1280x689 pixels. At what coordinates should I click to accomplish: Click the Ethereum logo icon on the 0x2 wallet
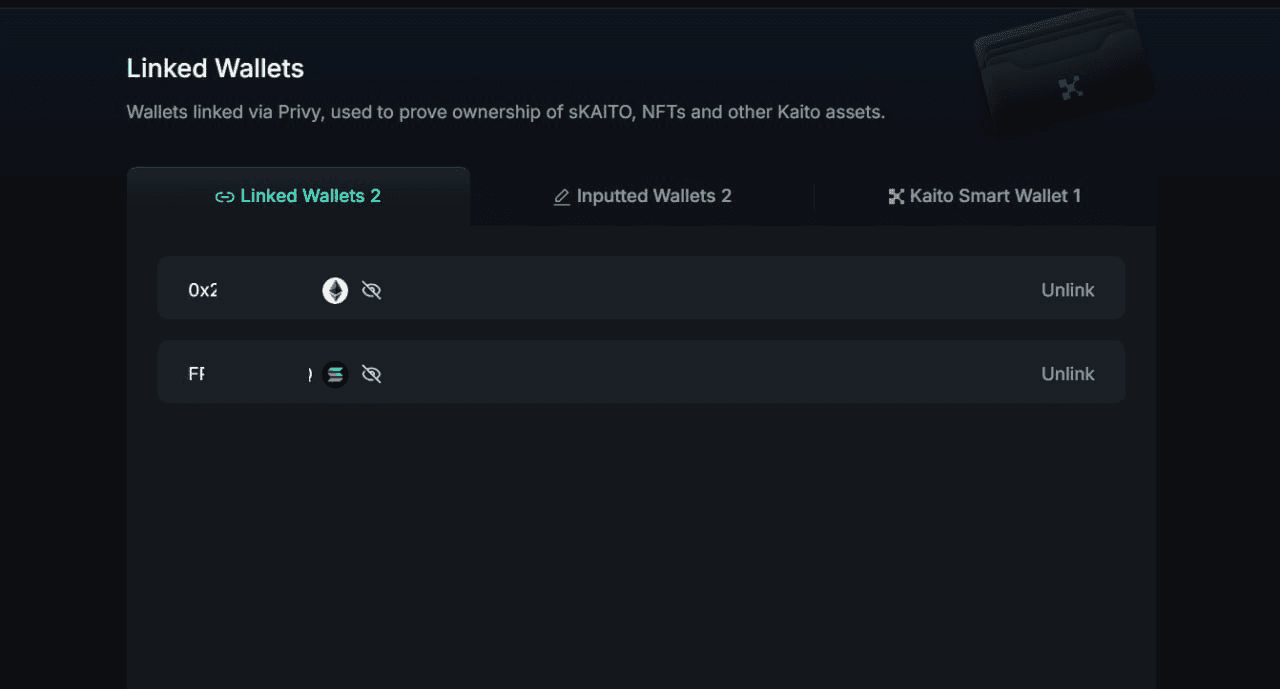pyautogui.click(x=335, y=290)
